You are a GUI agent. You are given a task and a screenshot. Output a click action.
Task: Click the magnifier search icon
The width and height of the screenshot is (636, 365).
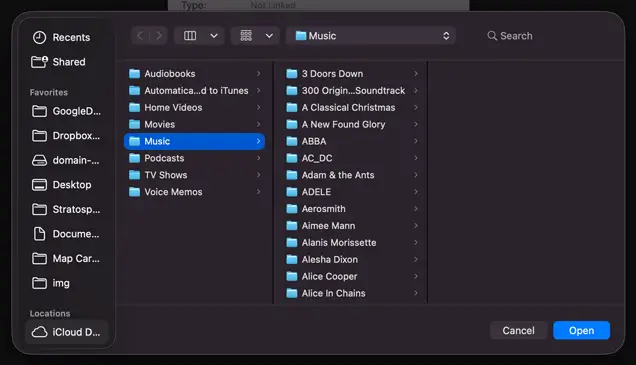[x=492, y=36]
